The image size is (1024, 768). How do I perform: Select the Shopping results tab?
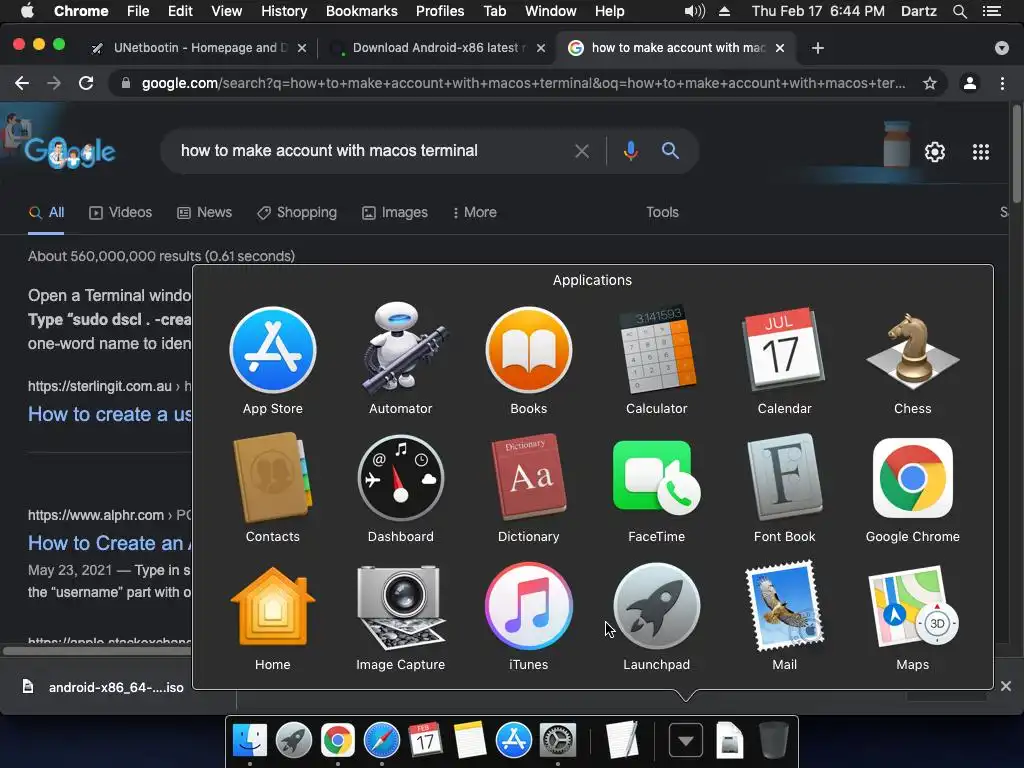(x=297, y=212)
